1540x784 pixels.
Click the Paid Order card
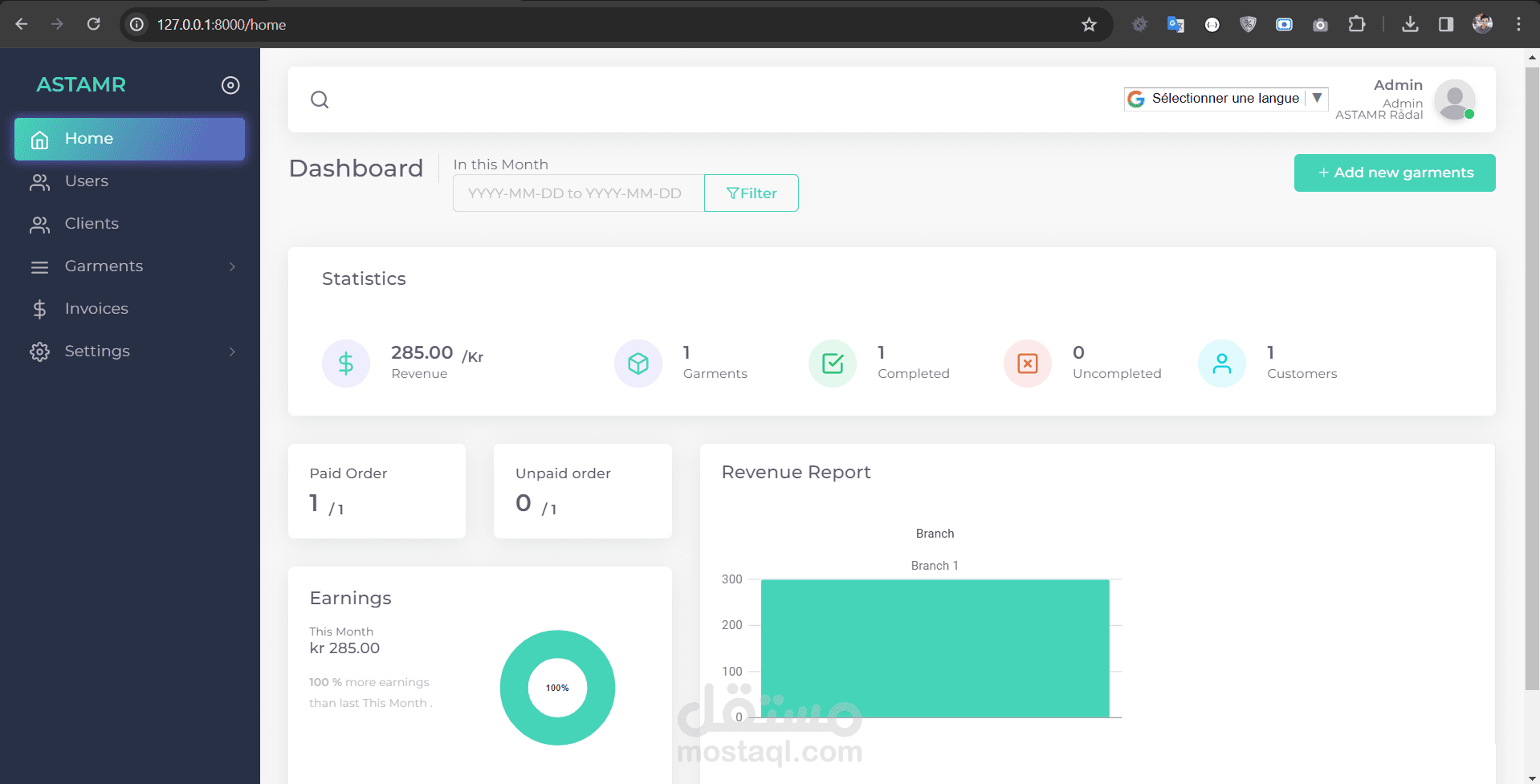pyautogui.click(x=377, y=491)
